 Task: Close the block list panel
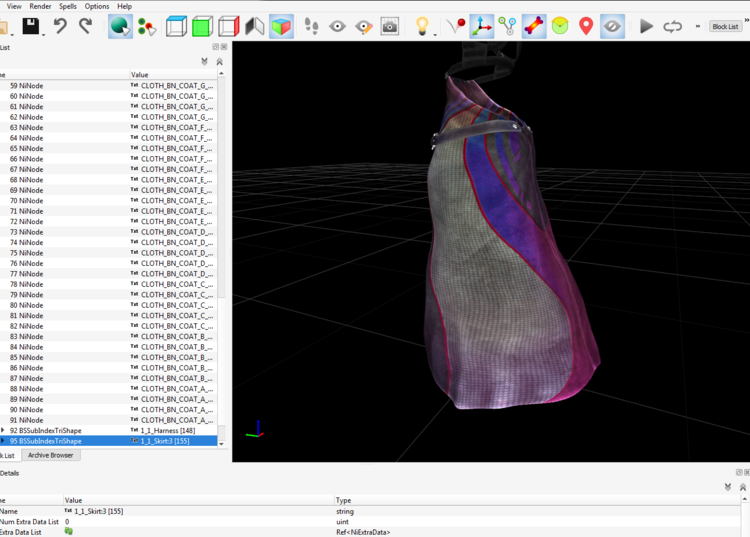pyautogui.click(x=224, y=47)
